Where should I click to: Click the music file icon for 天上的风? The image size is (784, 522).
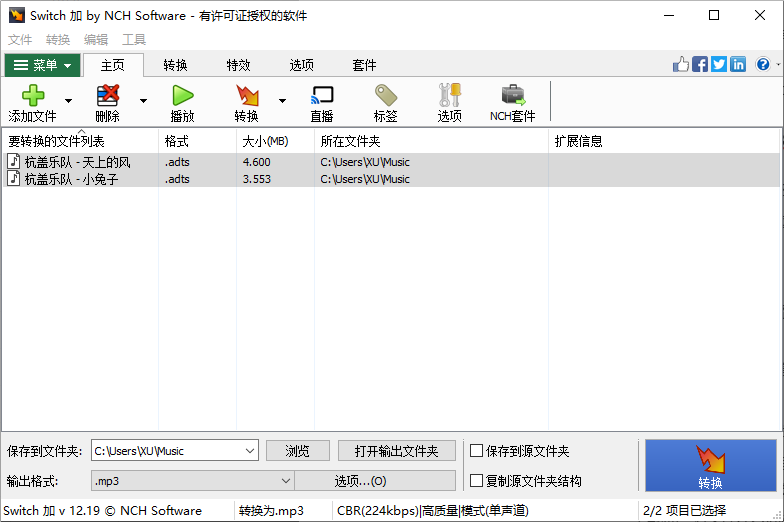14,162
